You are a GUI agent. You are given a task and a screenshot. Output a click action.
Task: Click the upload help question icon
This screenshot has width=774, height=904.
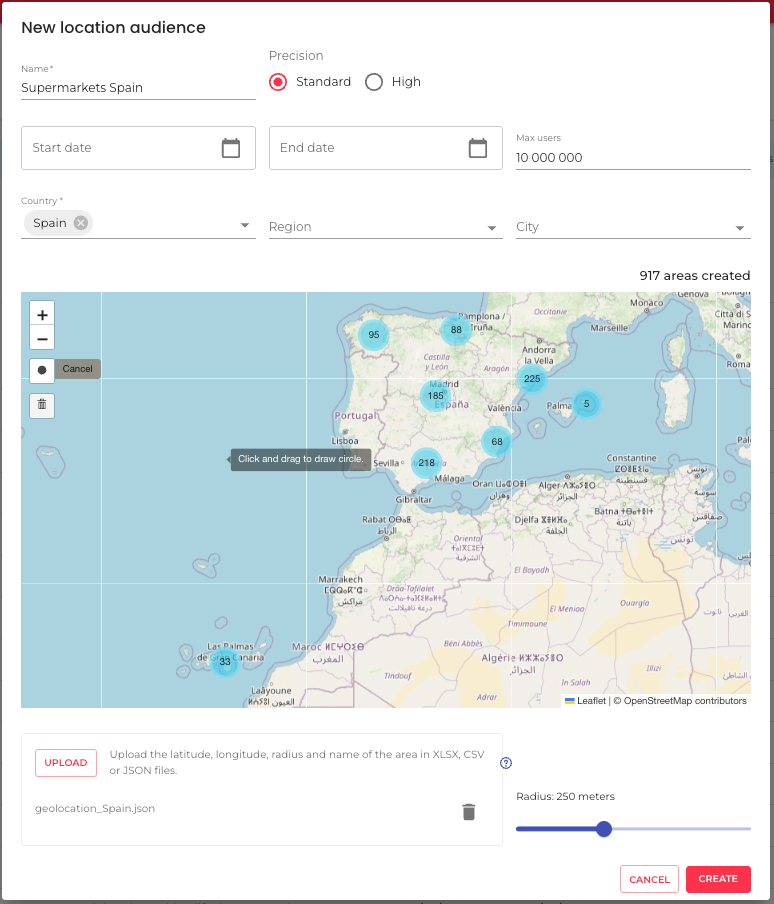coord(506,763)
